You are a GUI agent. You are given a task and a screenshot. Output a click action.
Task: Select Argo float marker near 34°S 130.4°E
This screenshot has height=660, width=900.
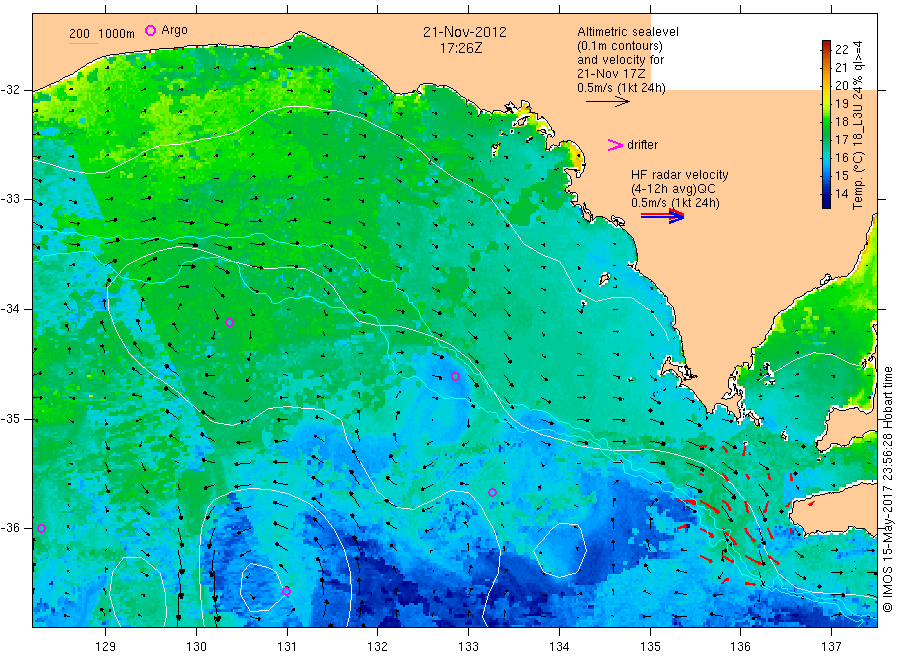230,323
